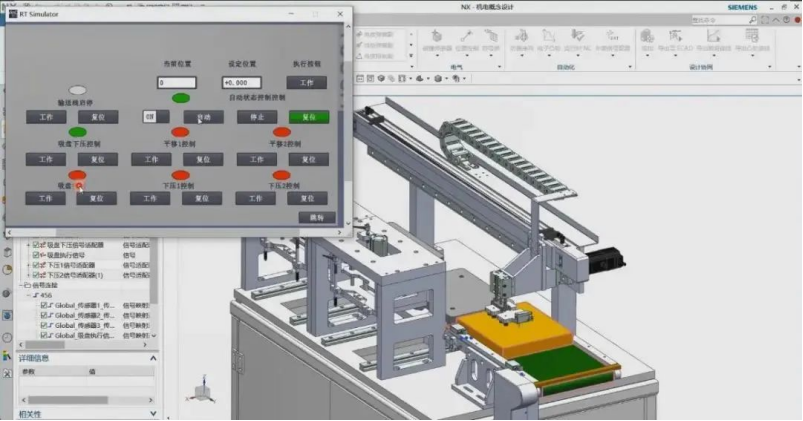Click the 设定位置 input field
The image size is (803, 421).
(241, 83)
